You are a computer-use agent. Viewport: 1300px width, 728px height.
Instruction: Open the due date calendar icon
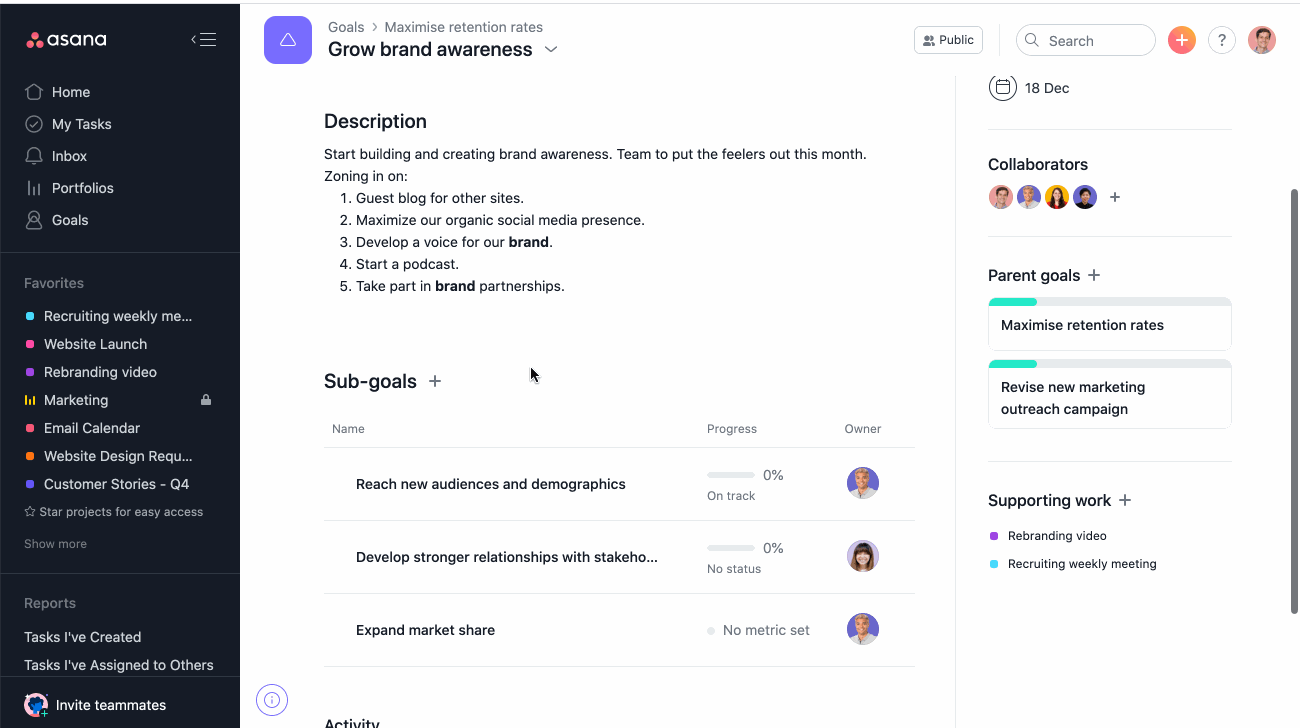[x=1003, y=88]
